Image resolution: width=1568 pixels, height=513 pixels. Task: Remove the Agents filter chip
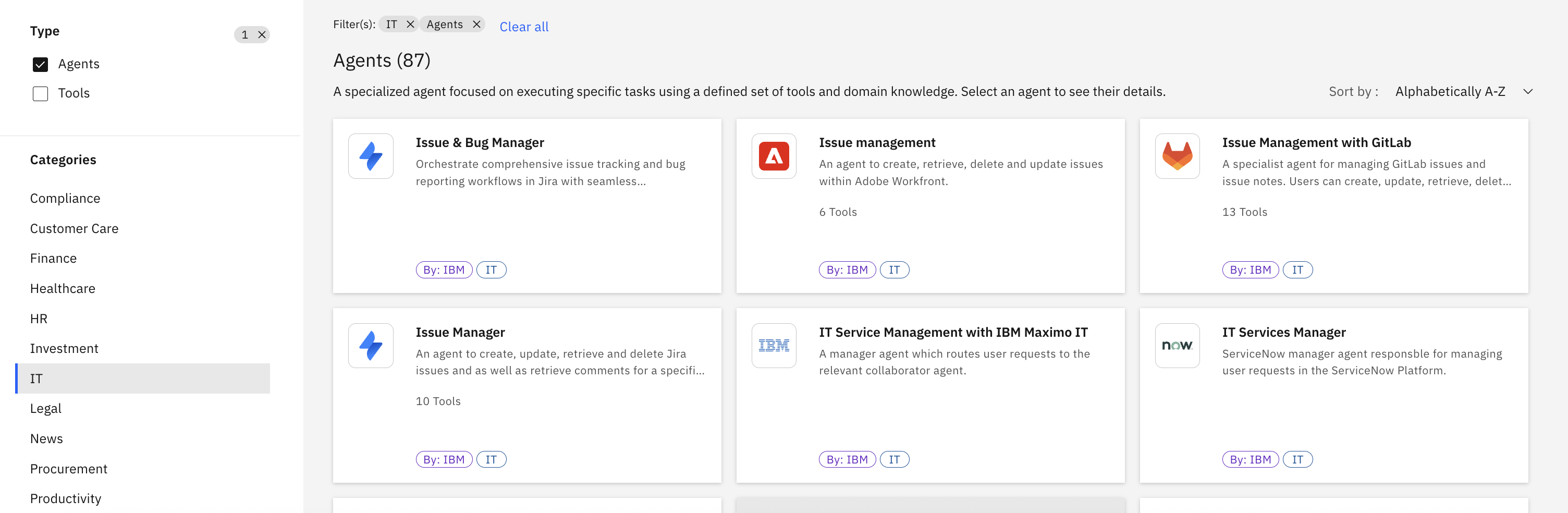coord(476,25)
